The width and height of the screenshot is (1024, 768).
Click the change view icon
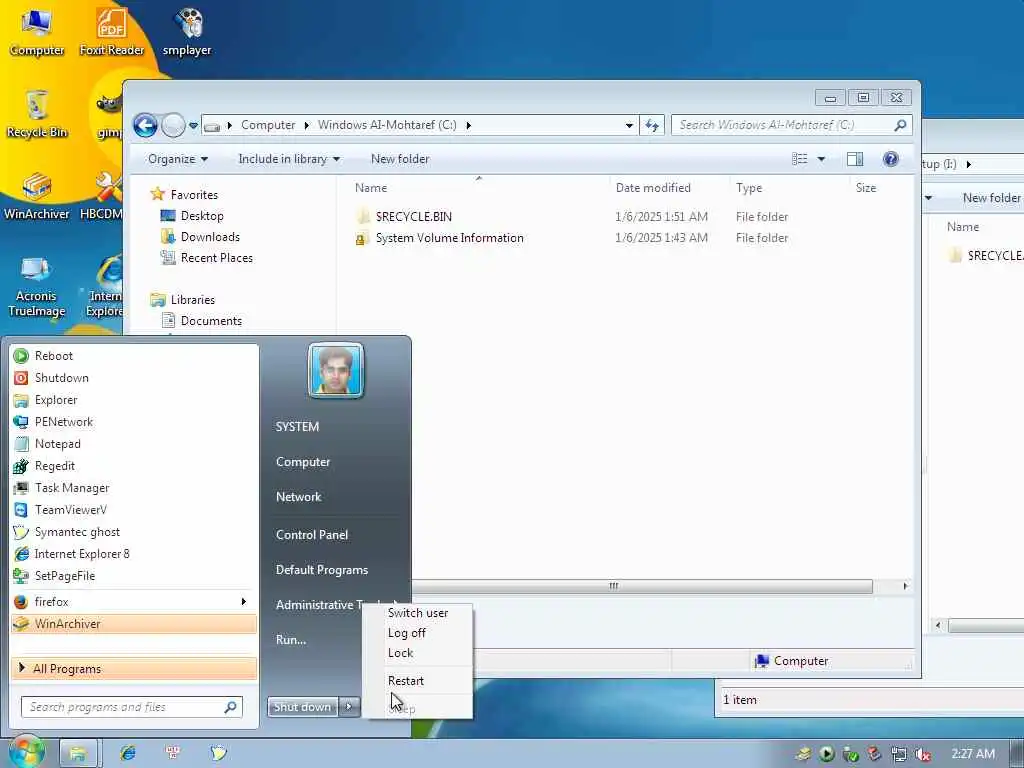click(799, 159)
